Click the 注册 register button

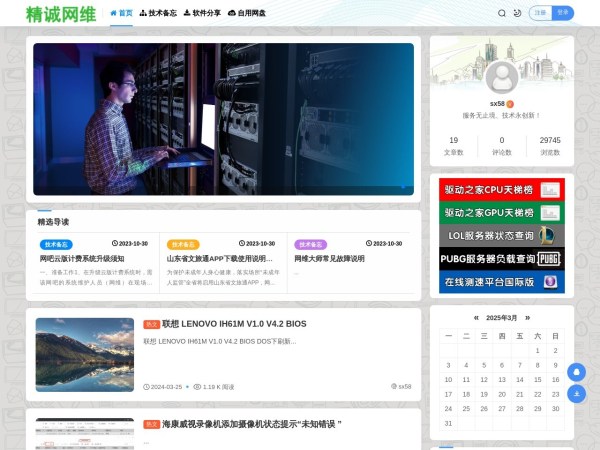(541, 13)
